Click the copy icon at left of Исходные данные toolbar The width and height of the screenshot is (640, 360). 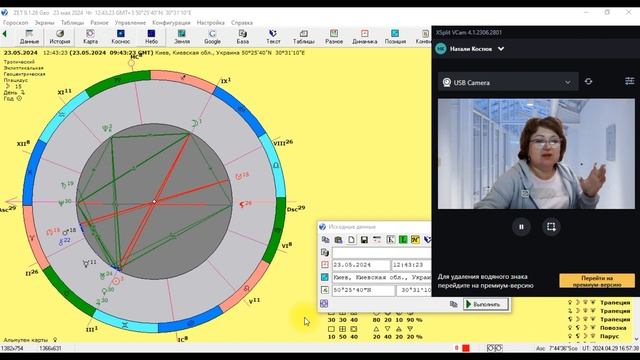326,240
